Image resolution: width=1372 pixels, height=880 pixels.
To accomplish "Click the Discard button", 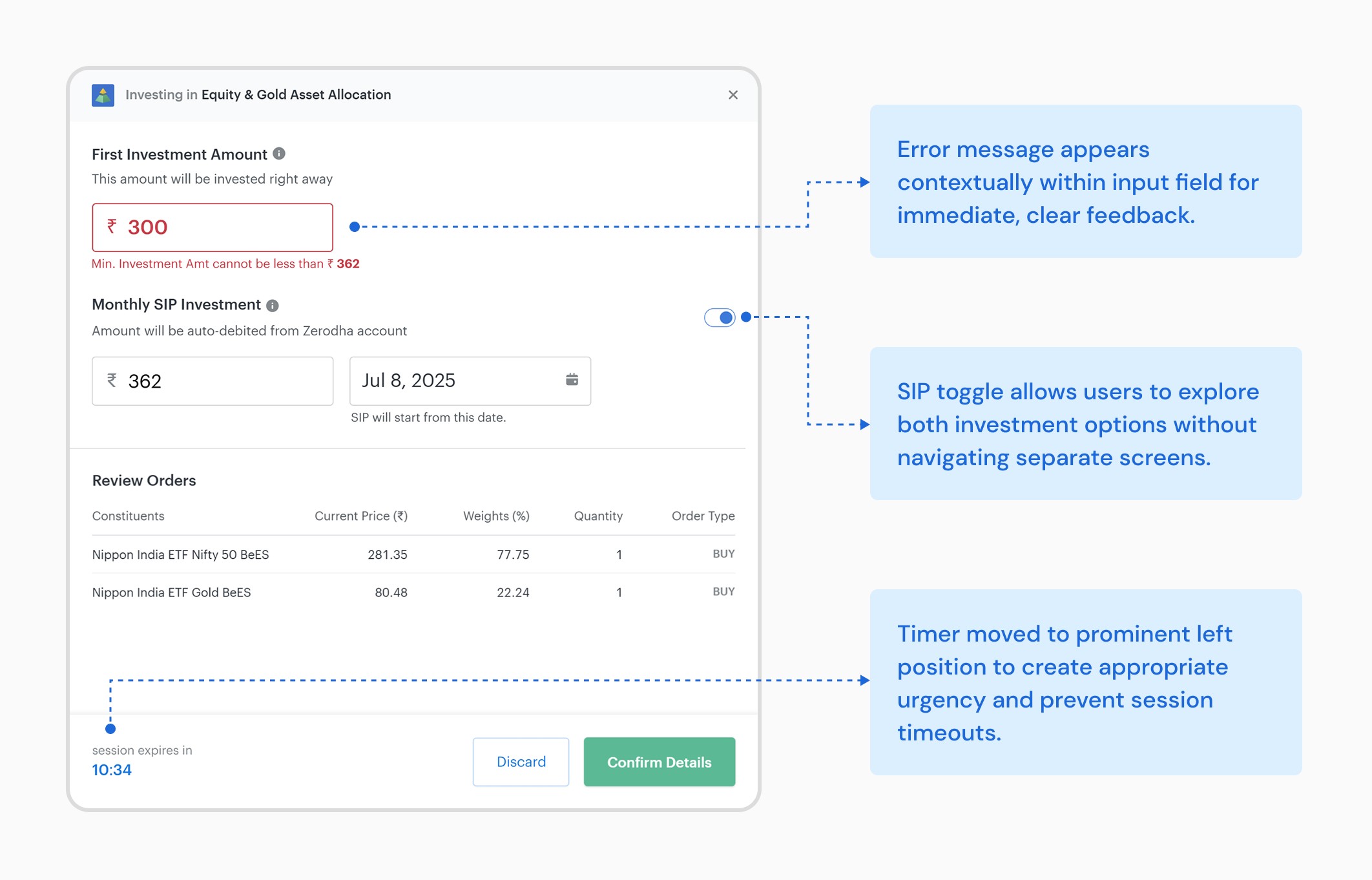I will [x=521, y=762].
